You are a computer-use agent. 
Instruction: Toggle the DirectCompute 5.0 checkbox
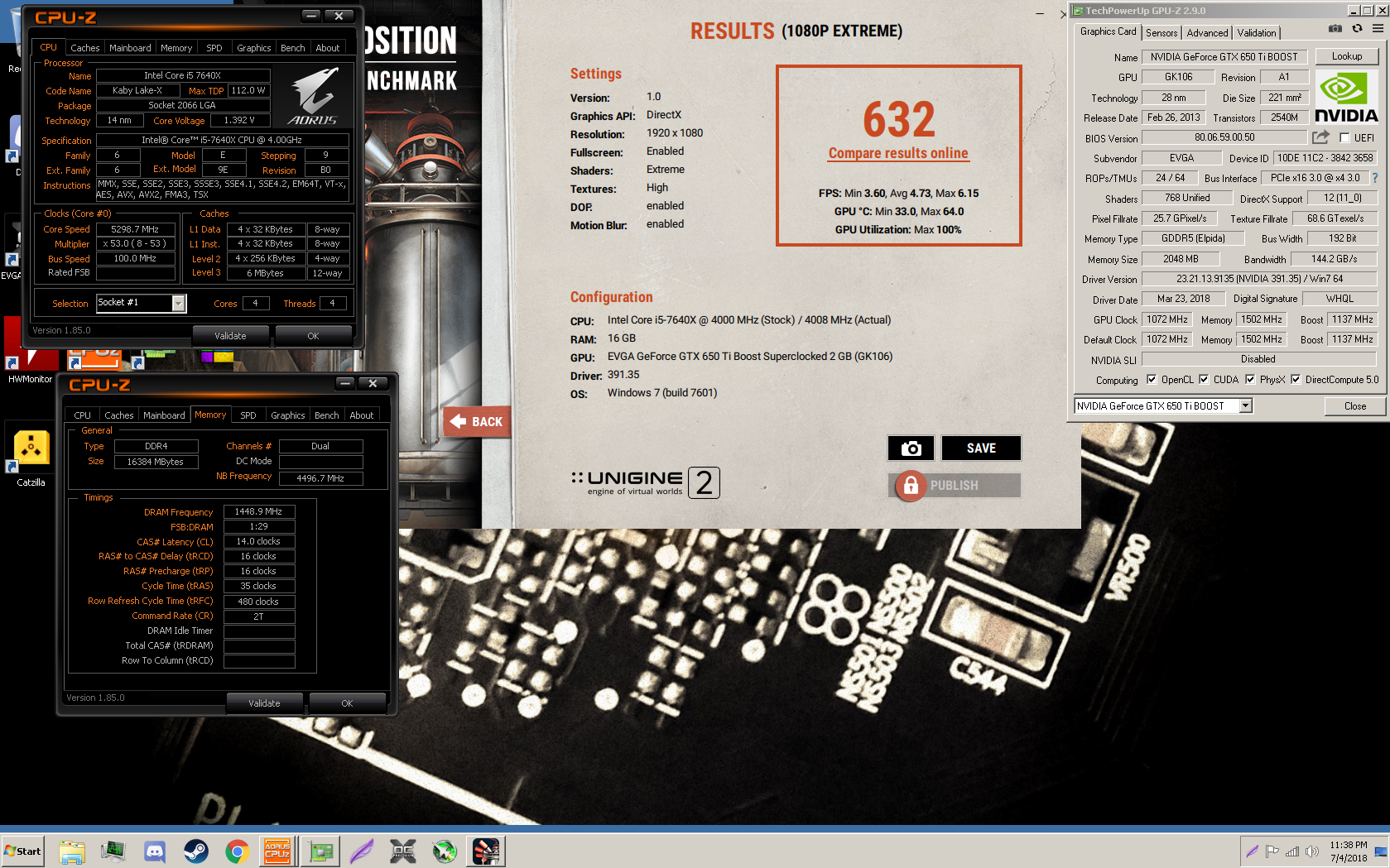coord(1296,380)
